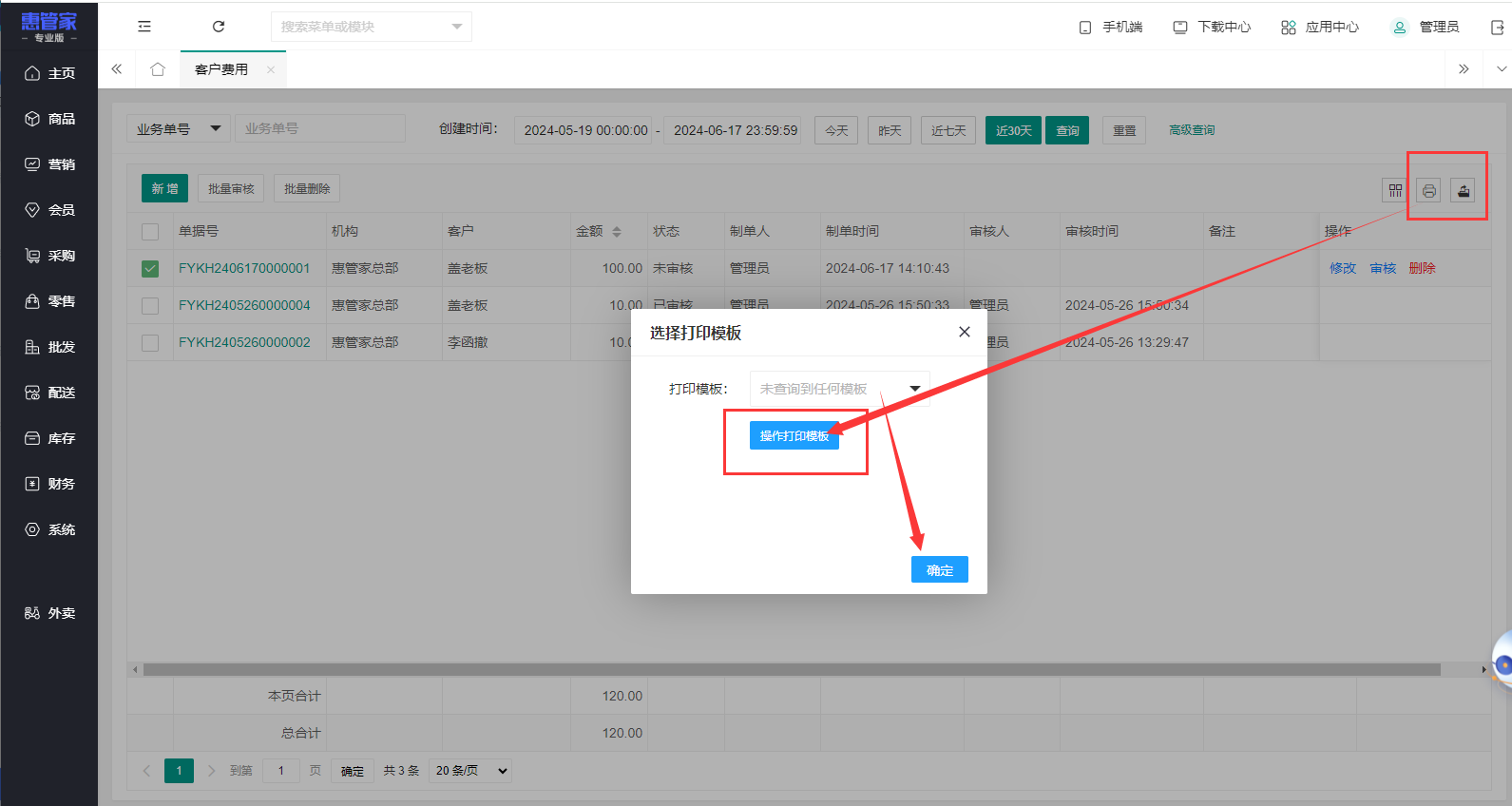This screenshot has height=806, width=1512.
Task: Open the 20条/页 page size dropdown
Action: pyautogui.click(x=470, y=771)
